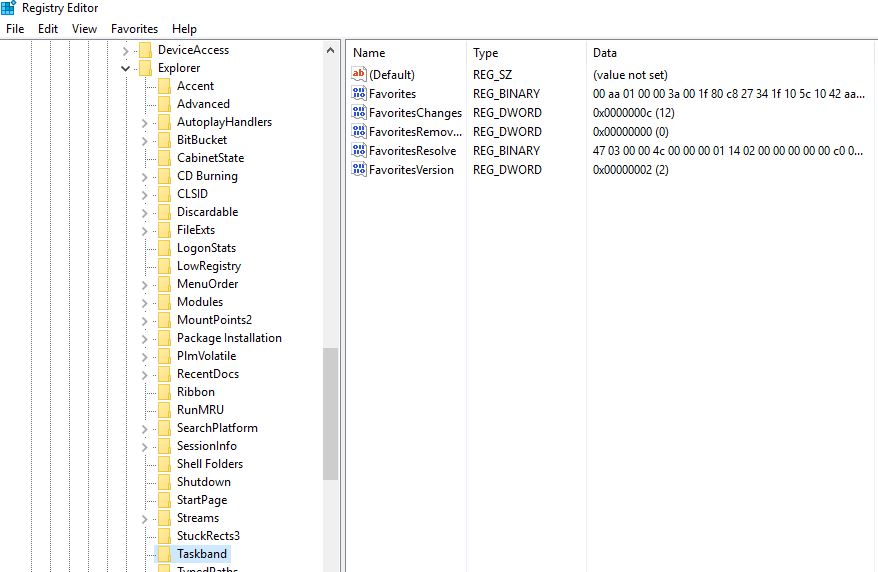The image size is (878, 572).
Task: Click the FavoritesChanges DWORD value icon
Action: coord(359,112)
